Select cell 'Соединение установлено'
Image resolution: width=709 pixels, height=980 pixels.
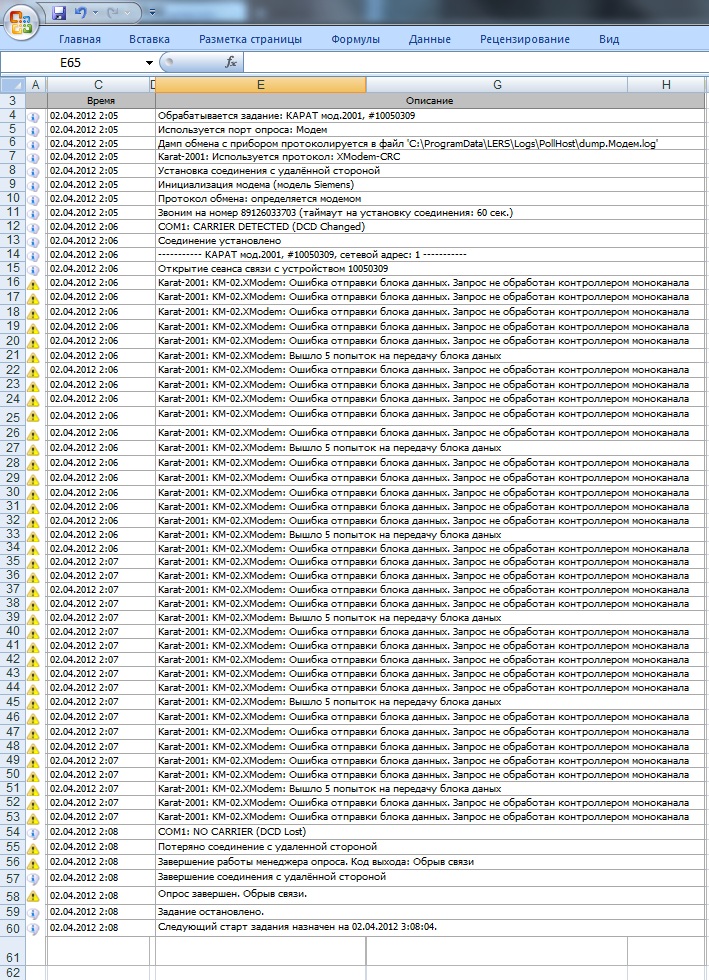click(430, 240)
